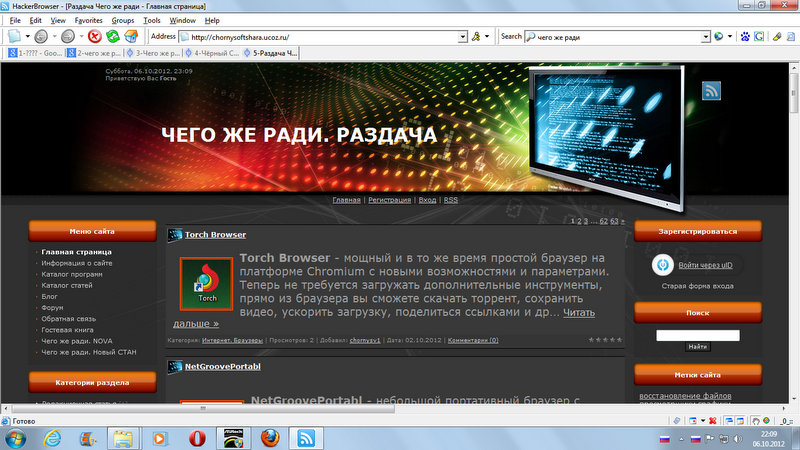This screenshot has height=450, width=800.
Task: Open the NetGroovePortabl article link
Action: (x=222, y=366)
